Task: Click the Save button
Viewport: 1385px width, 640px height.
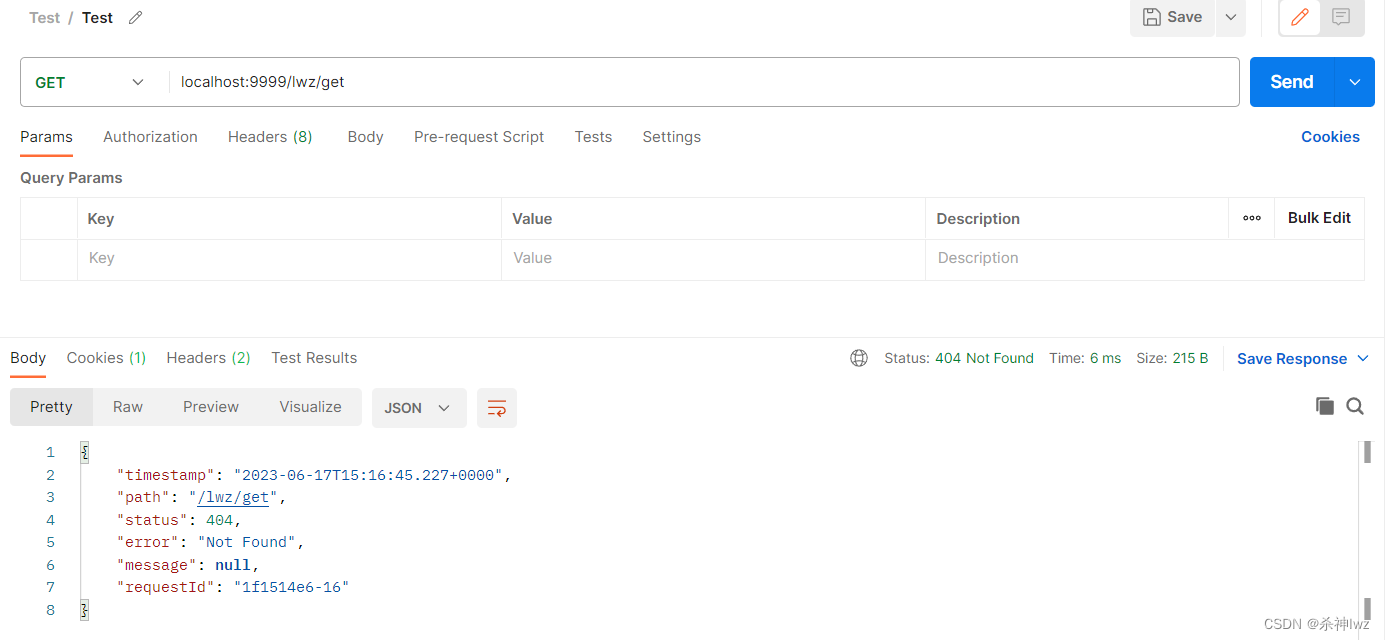Action: [1173, 17]
